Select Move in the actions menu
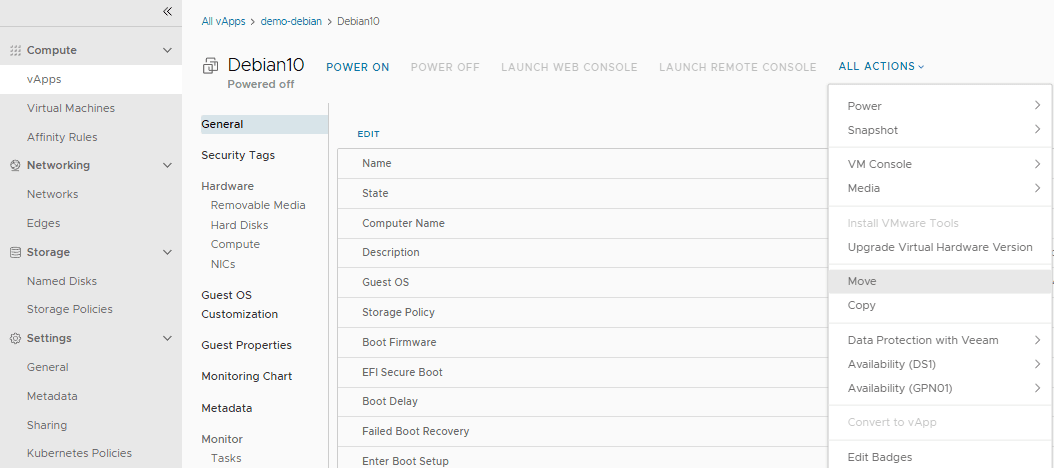Screen dimensions: 1054x468 point(940,281)
